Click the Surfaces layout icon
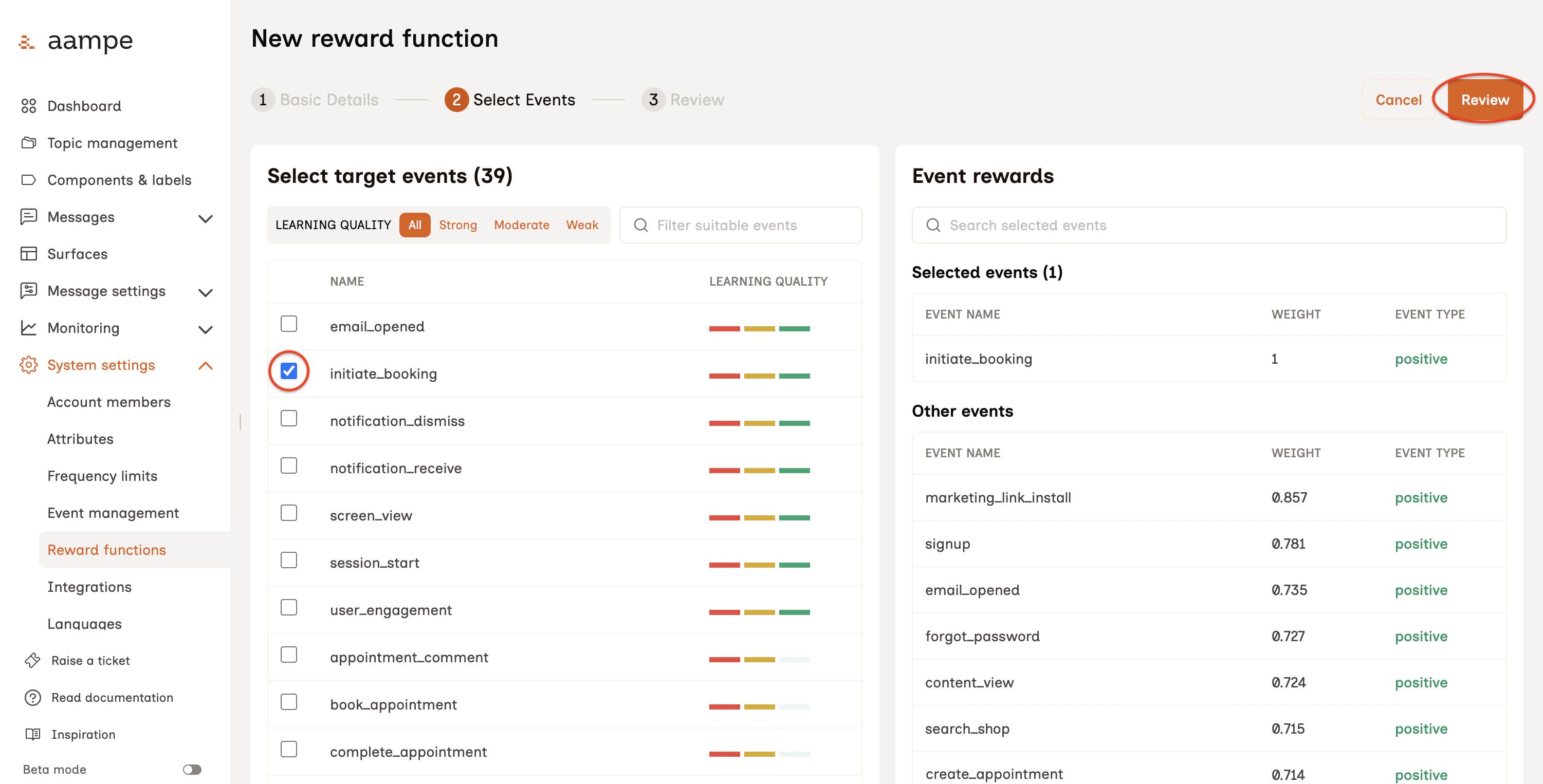This screenshot has width=1543, height=784. coord(29,254)
